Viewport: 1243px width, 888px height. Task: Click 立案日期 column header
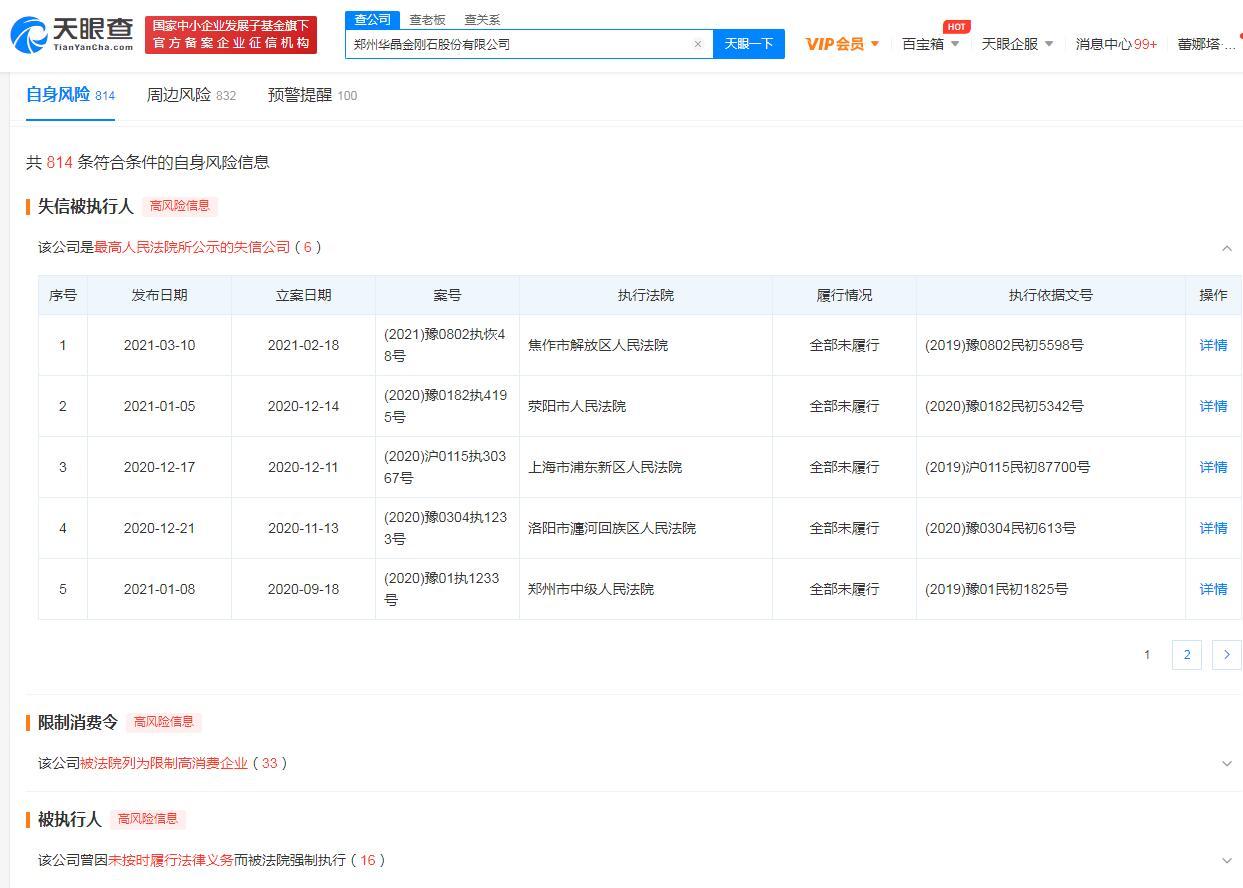point(303,295)
